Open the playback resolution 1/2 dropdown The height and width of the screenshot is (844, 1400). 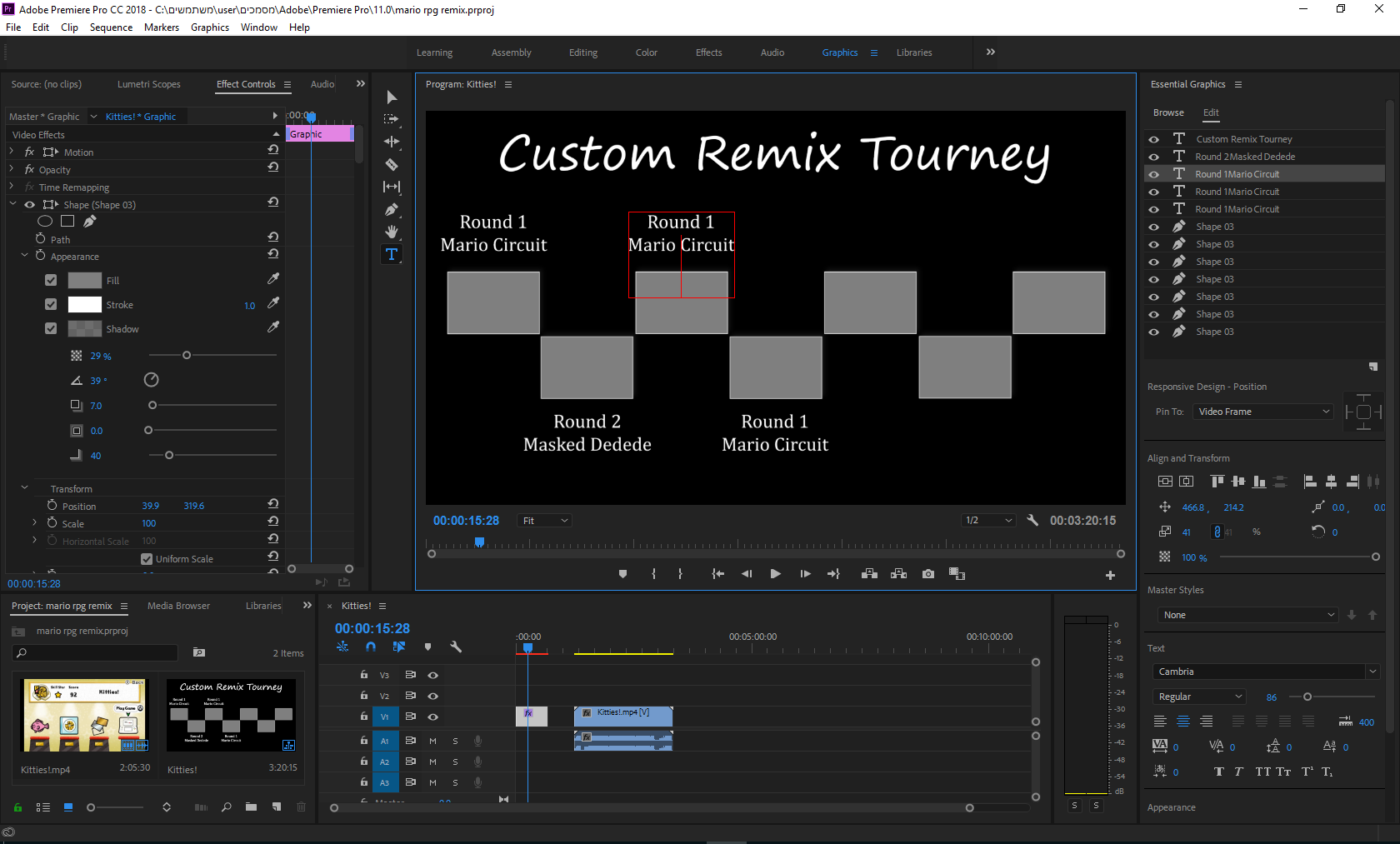(988, 521)
